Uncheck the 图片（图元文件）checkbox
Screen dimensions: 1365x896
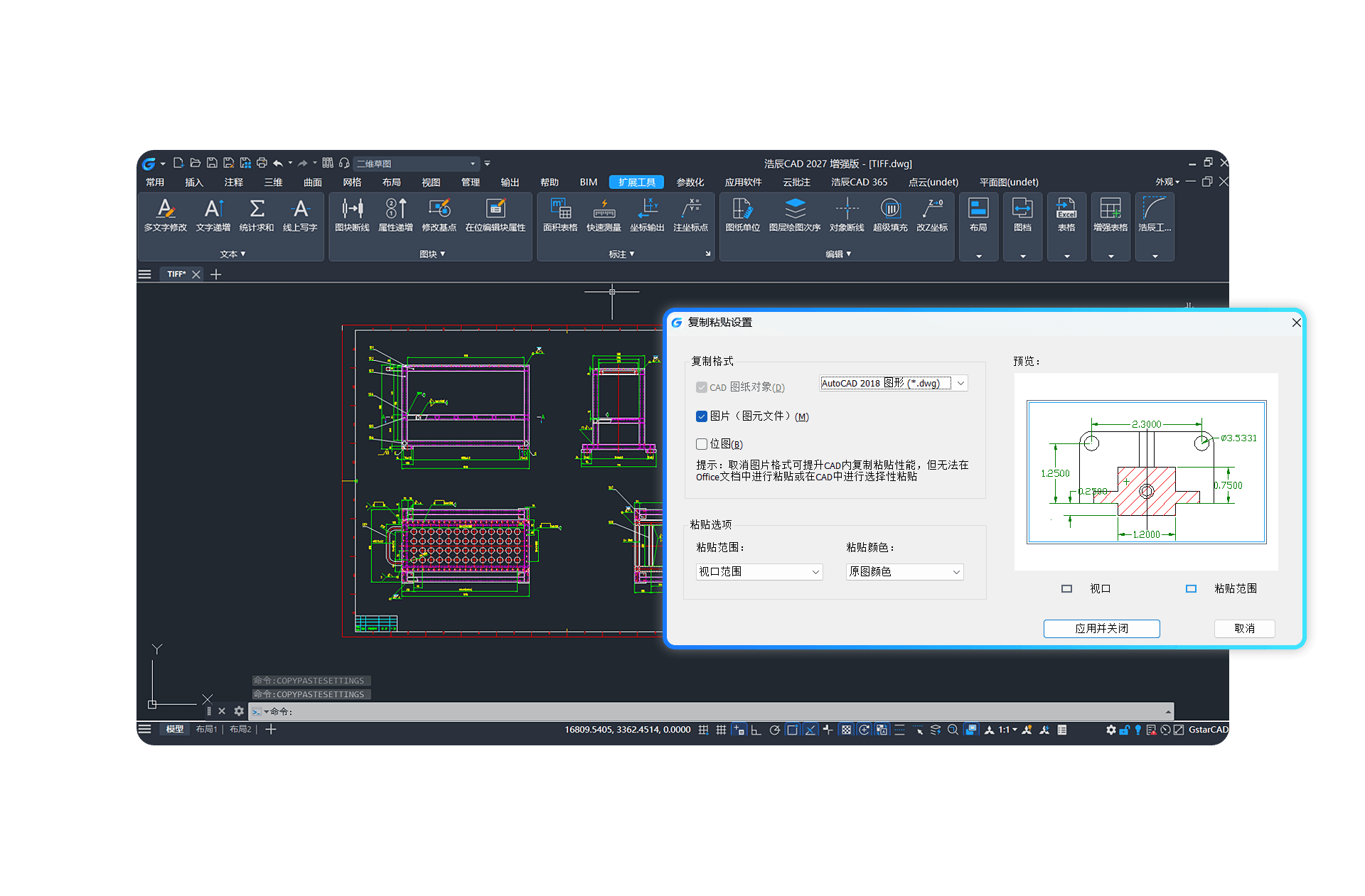(x=702, y=416)
